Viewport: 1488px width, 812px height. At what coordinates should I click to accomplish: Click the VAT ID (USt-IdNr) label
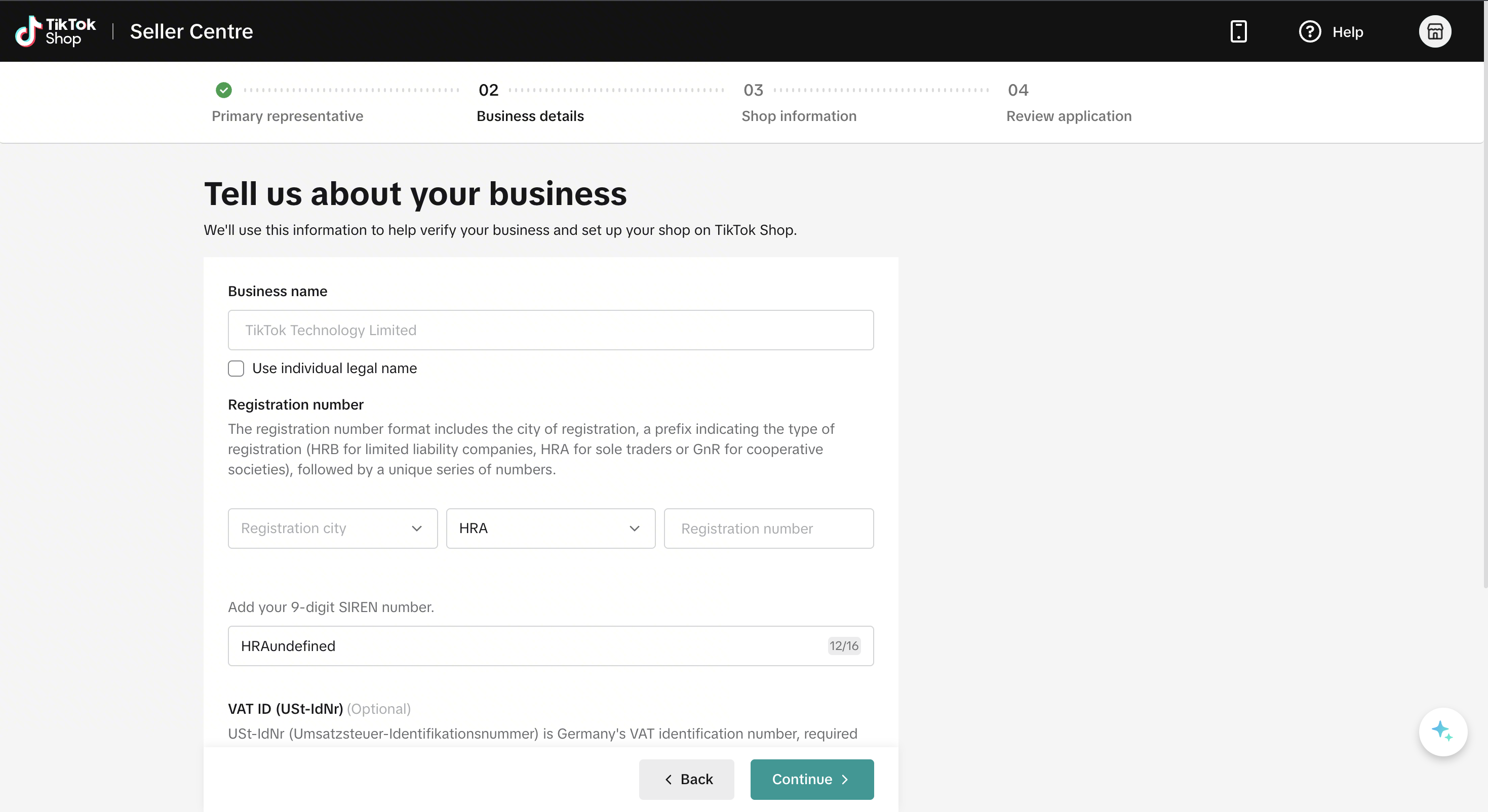(x=285, y=709)
